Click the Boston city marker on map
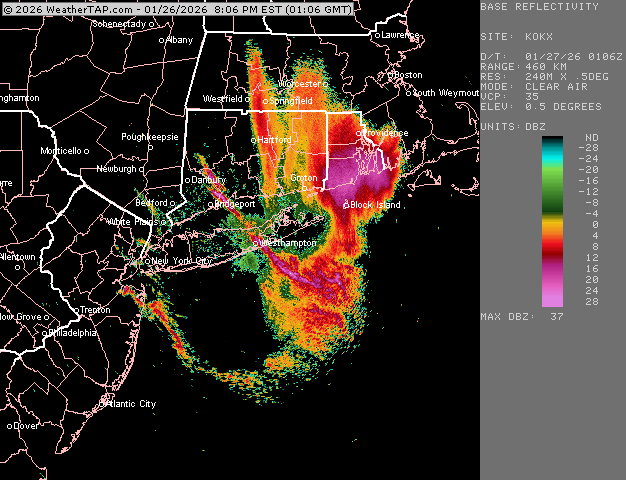 pyautogui.click(x=393, y=75)
